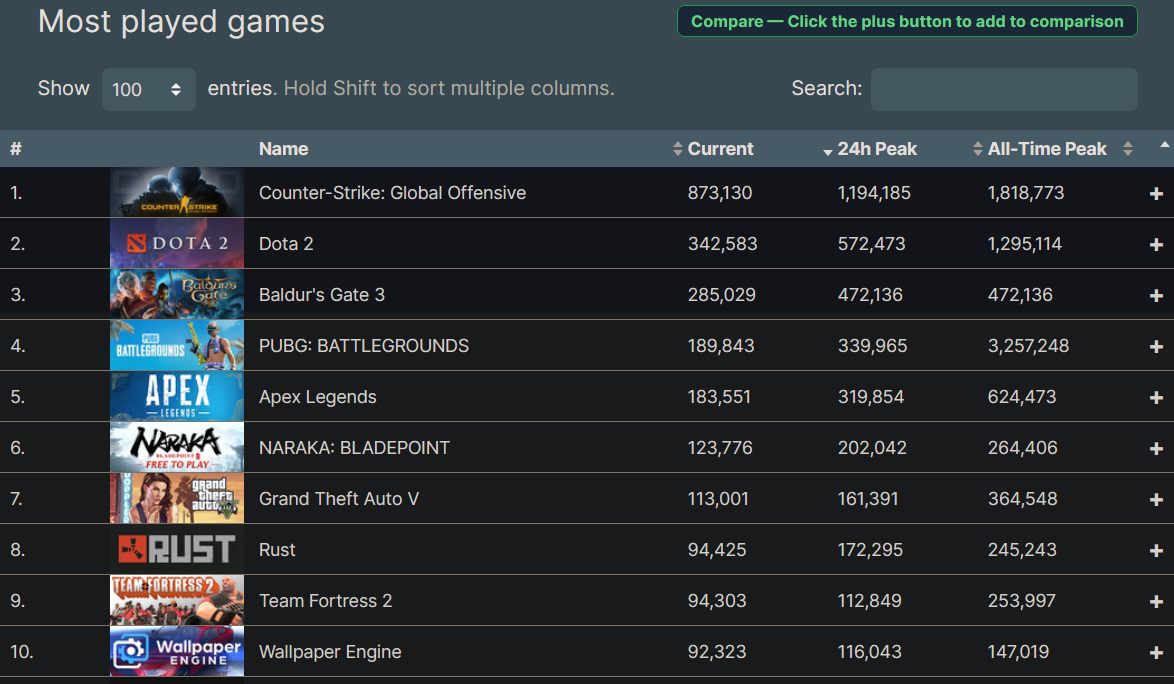Add Grand Theft Auto V to comparison
This screenshot has width=1174, height=684.
[x=1156, y=499]
